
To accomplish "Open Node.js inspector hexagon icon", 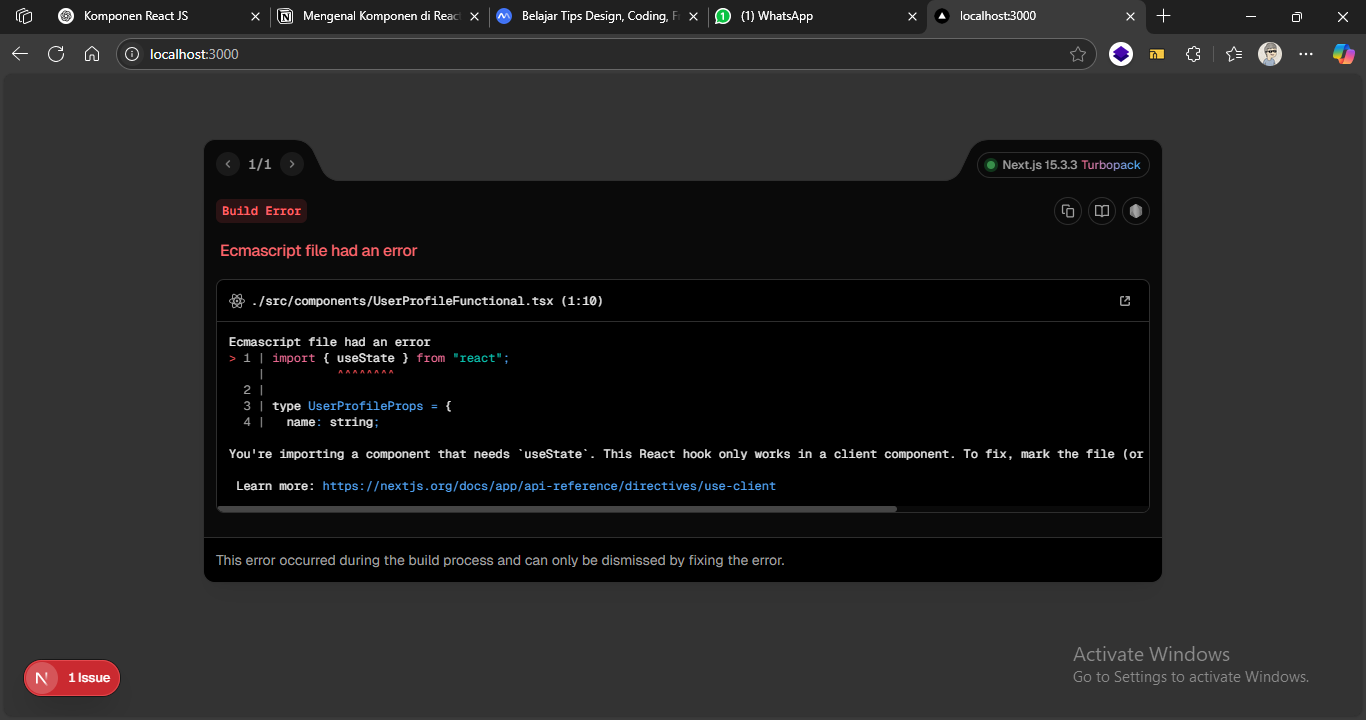I will 1135,211.
